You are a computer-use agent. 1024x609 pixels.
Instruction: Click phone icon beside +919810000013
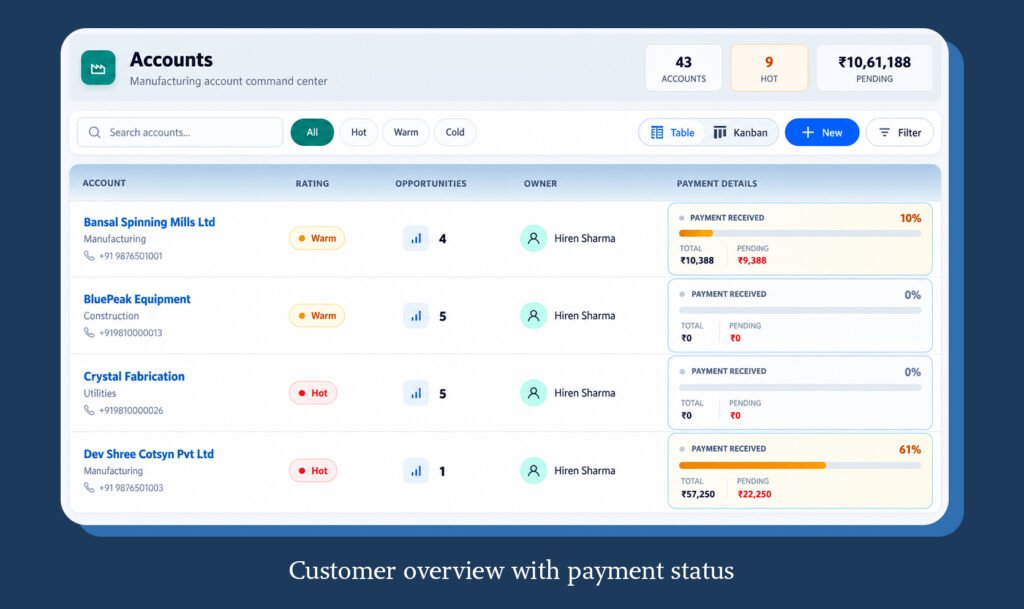coord(89,332)
